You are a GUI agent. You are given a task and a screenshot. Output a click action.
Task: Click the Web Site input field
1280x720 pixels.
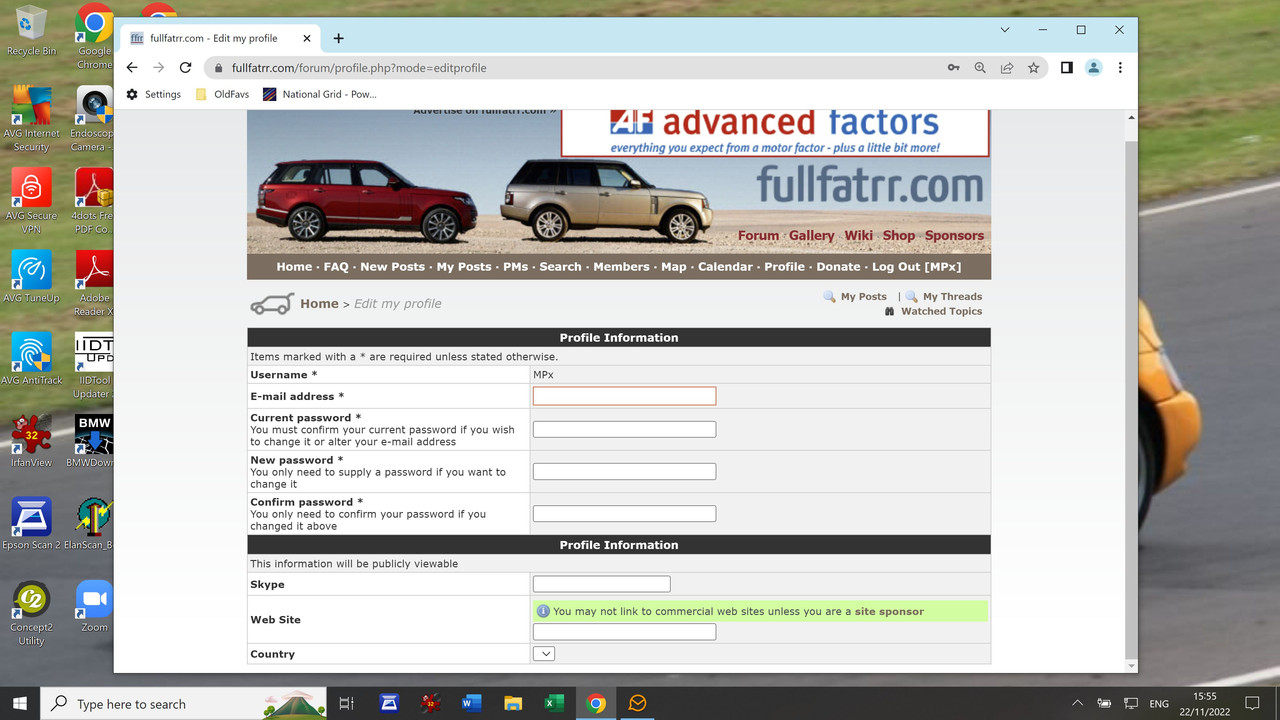pyautogui.click(x=624, y=632)
